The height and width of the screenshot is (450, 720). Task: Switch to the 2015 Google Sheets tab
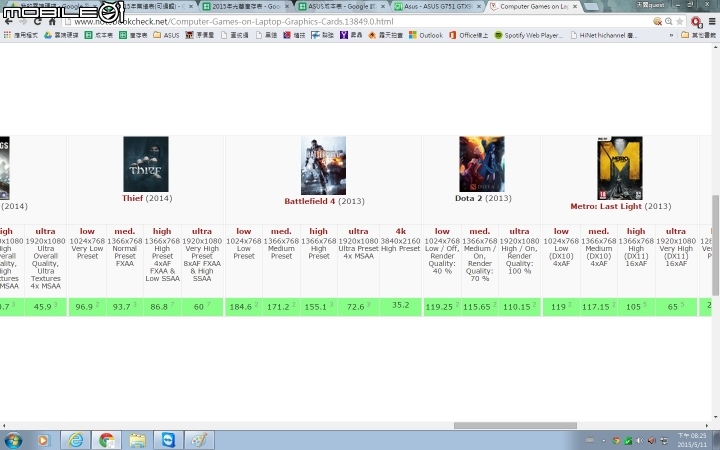click(245, 6)
